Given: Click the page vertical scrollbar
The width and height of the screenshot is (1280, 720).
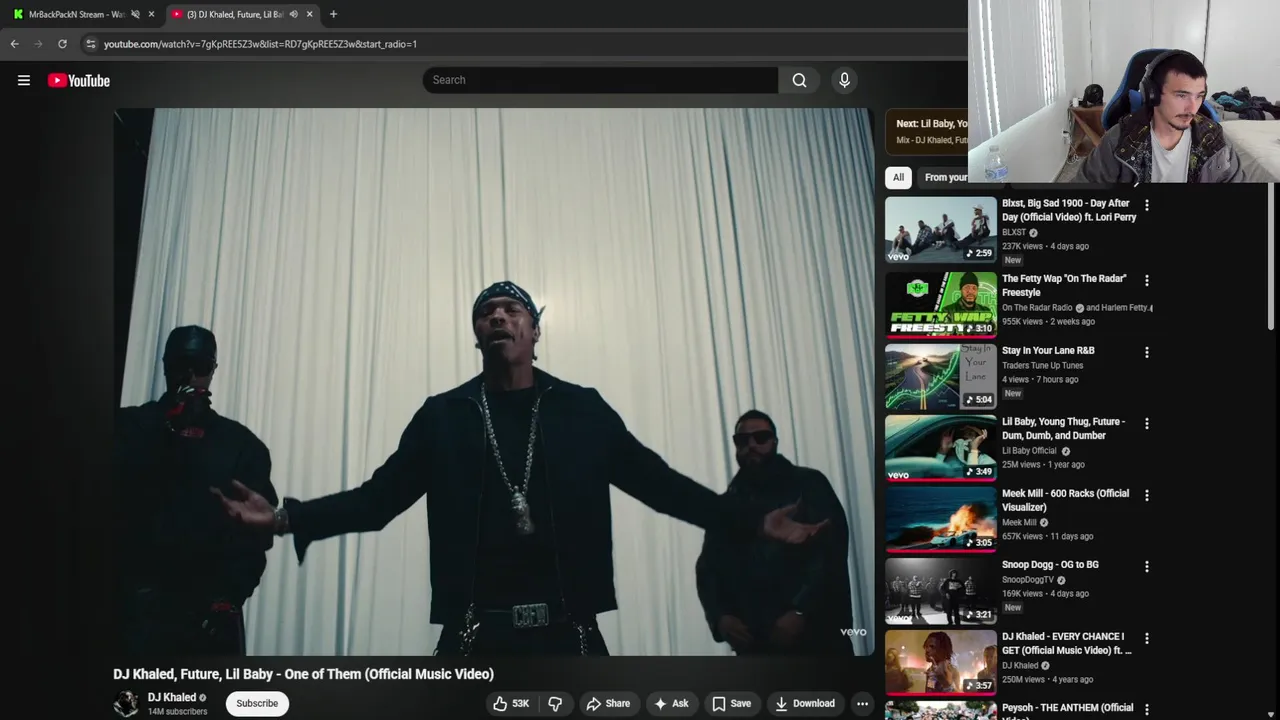Looking at the screenshot, I should [x=1272, y=256].
